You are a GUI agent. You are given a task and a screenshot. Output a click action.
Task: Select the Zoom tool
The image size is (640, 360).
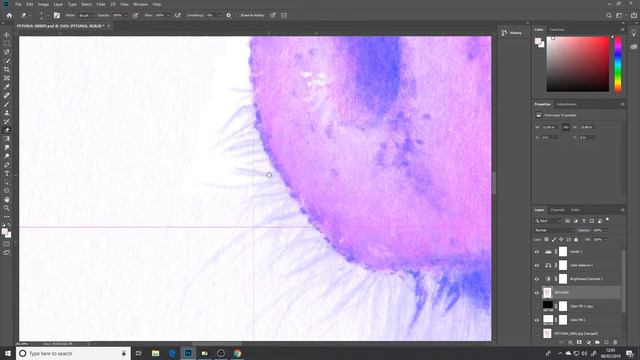(7, 208)
